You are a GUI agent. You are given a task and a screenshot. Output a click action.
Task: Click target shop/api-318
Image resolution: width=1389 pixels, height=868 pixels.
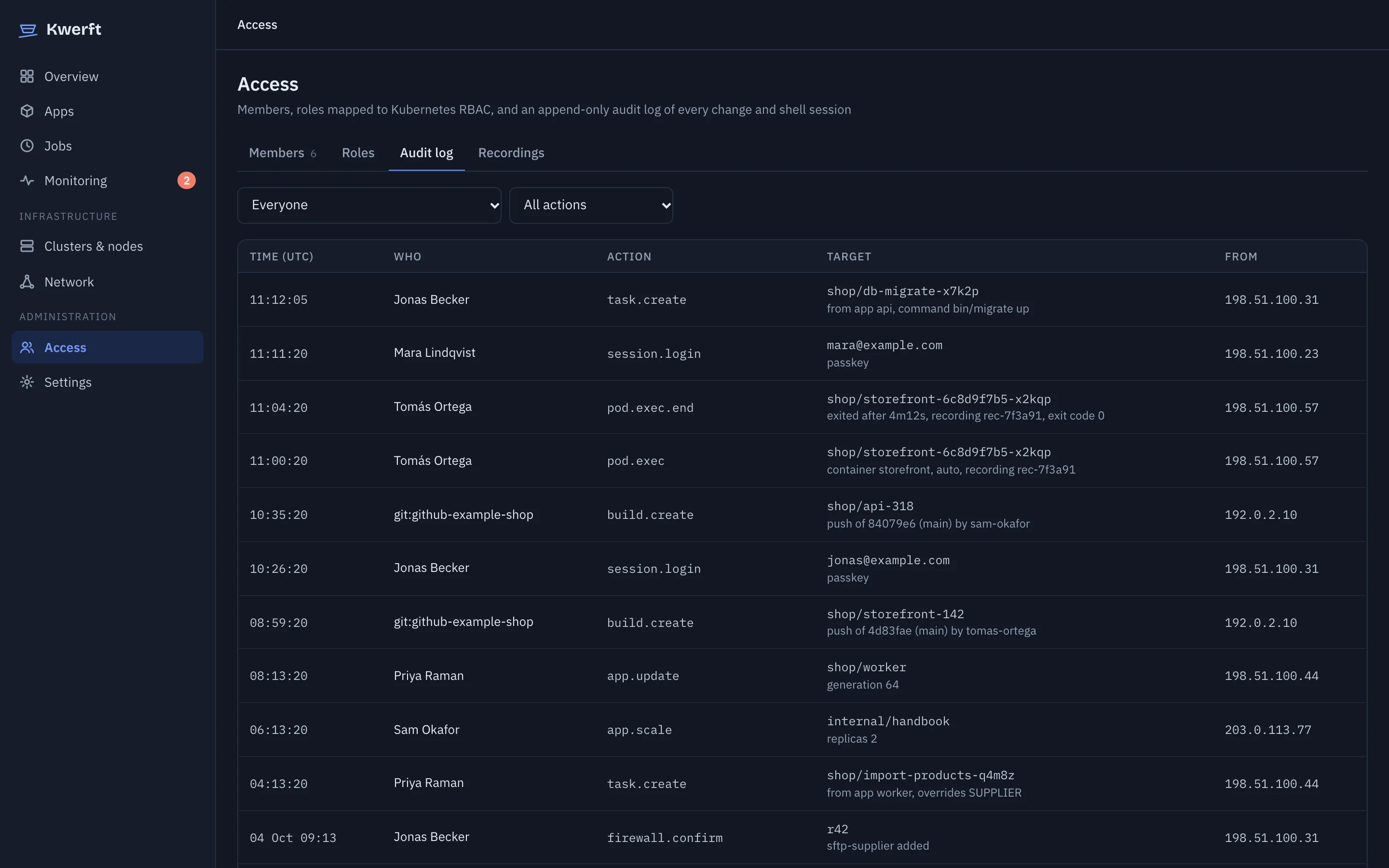870,506
